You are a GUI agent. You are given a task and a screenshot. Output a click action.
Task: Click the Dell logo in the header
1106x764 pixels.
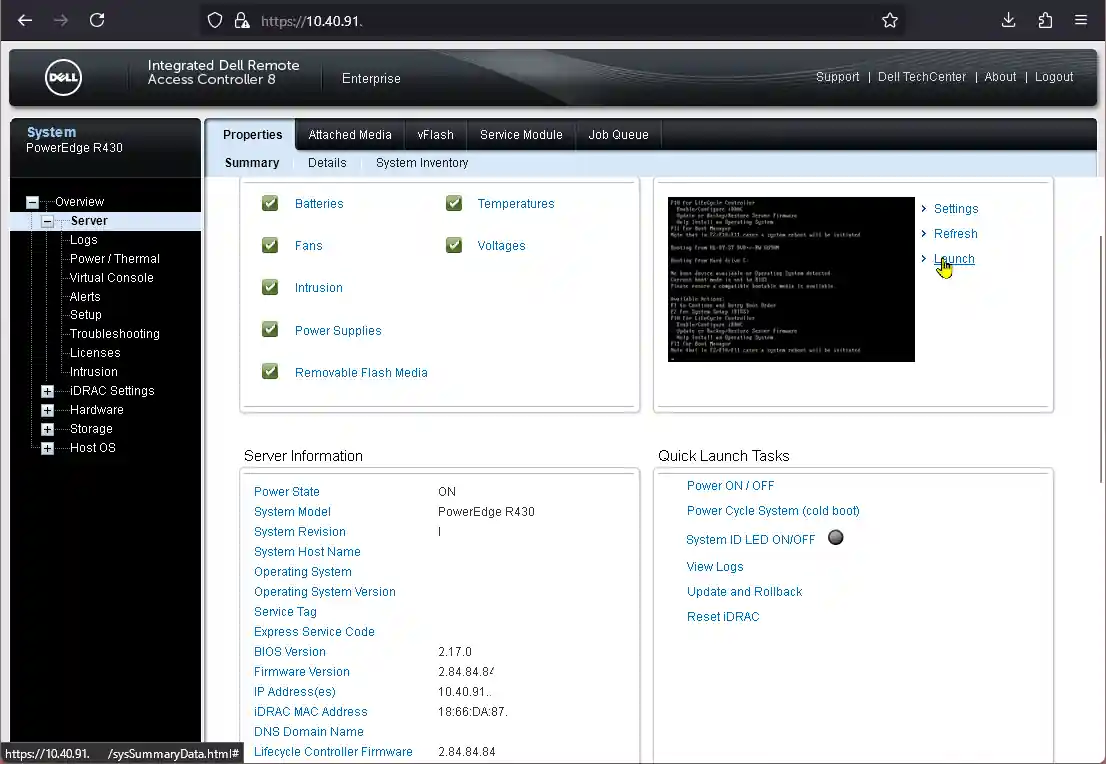(63, 78)
